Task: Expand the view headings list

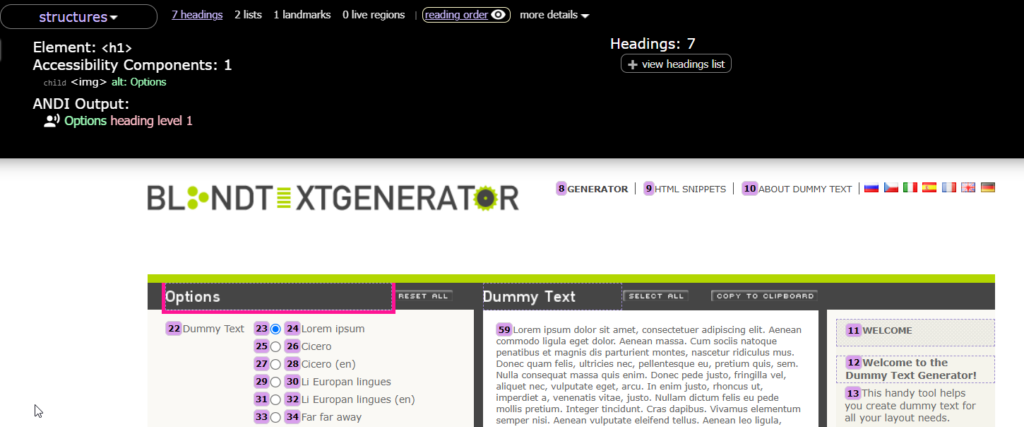Action: click(x=676, y=64)
